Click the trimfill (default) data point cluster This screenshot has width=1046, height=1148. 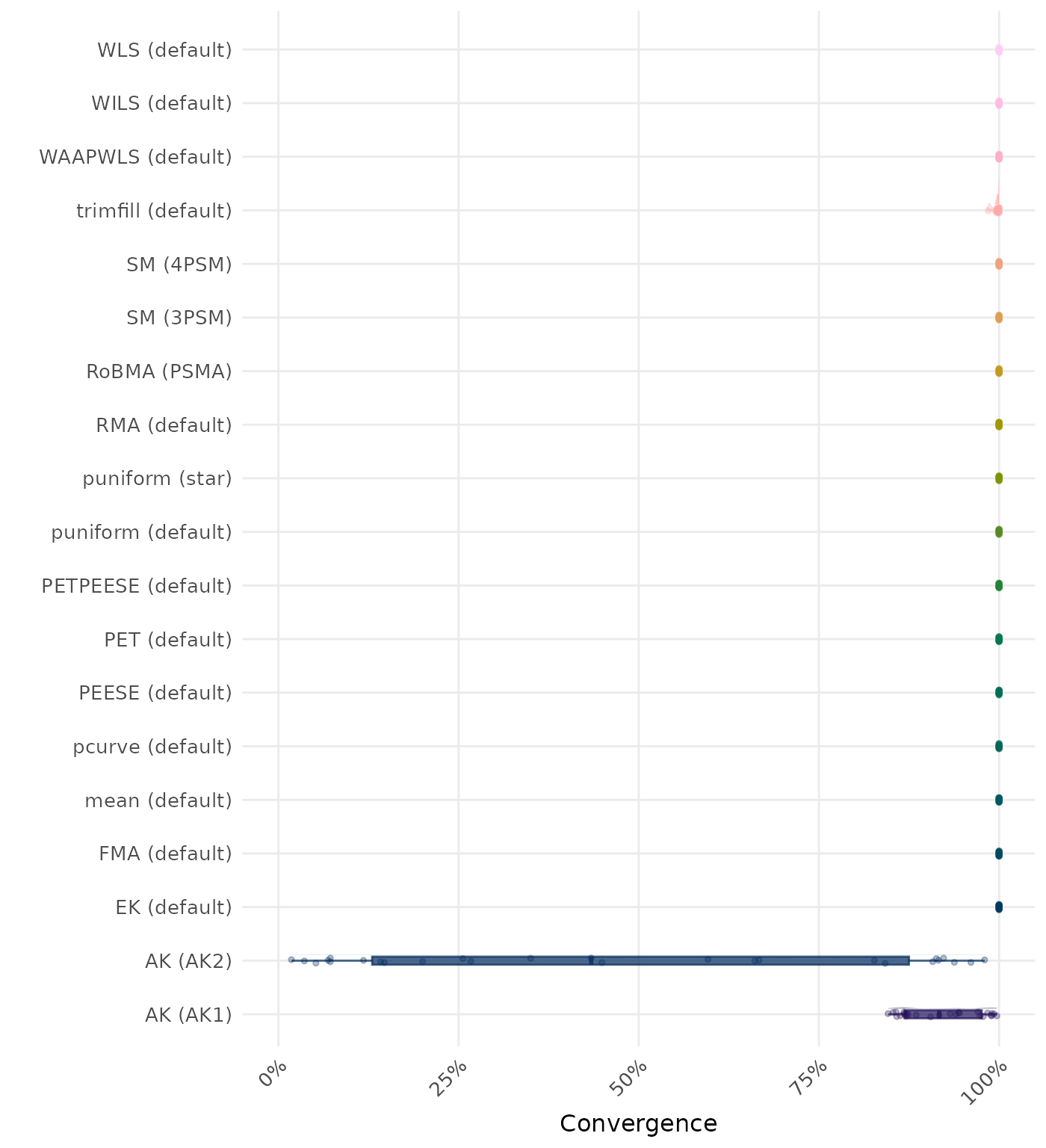point(997,210)
